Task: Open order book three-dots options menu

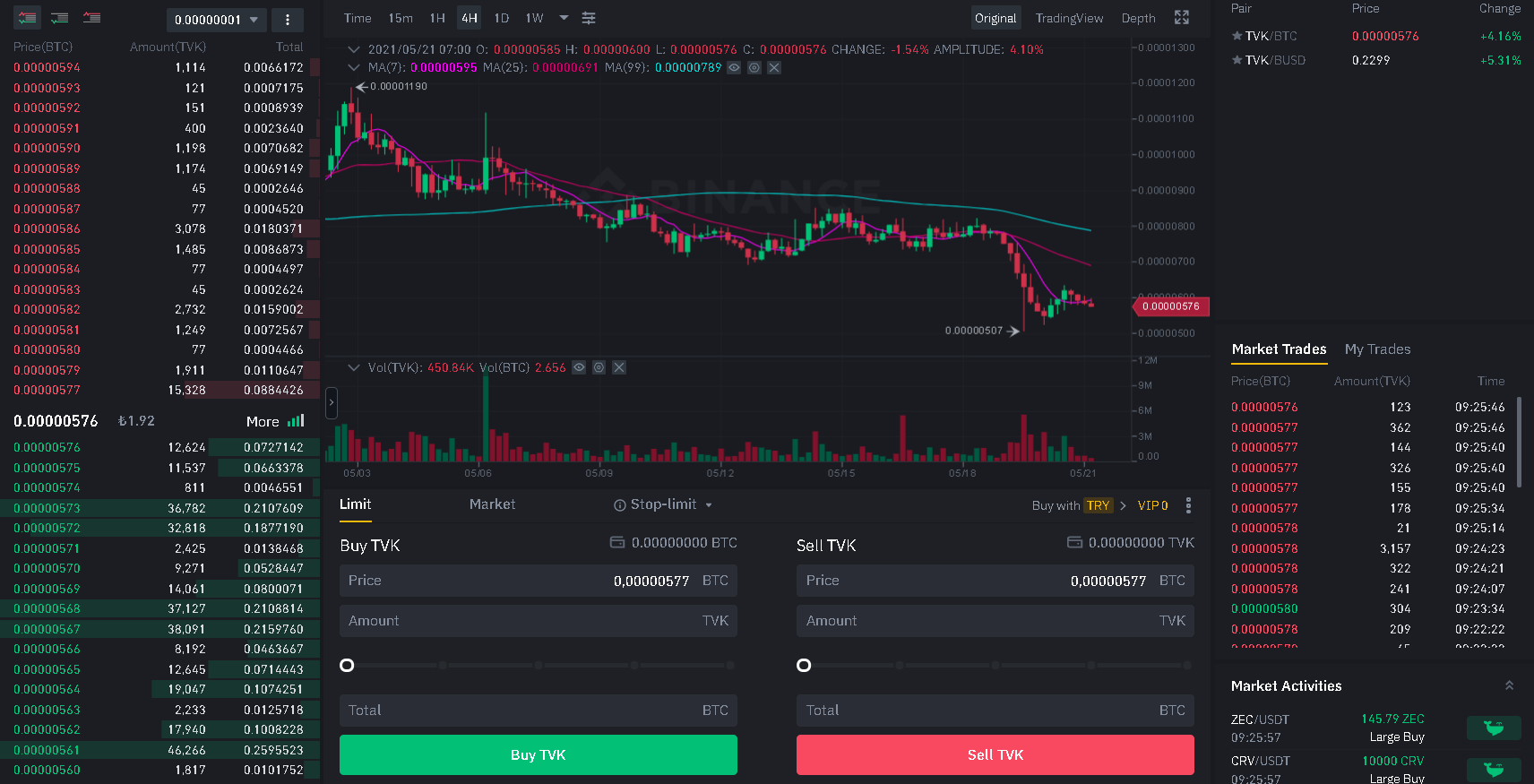Action: 287,20
